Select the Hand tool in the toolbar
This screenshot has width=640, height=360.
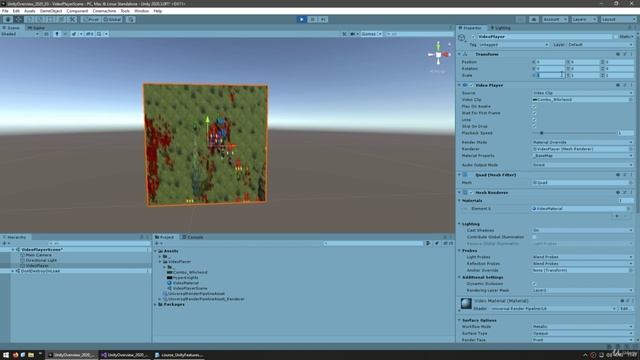pyautogui.click(x=8, y=19)
